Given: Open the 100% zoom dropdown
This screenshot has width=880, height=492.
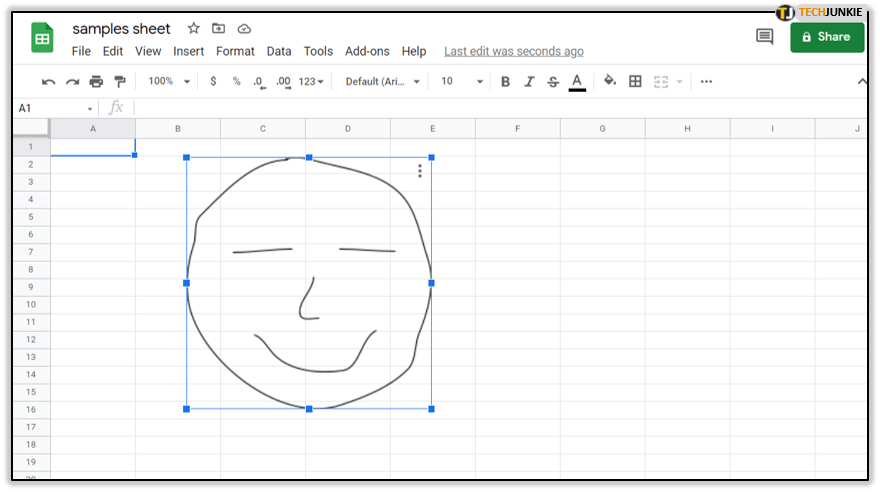Looking at the screenshot, I should click(x=169, y=82).
